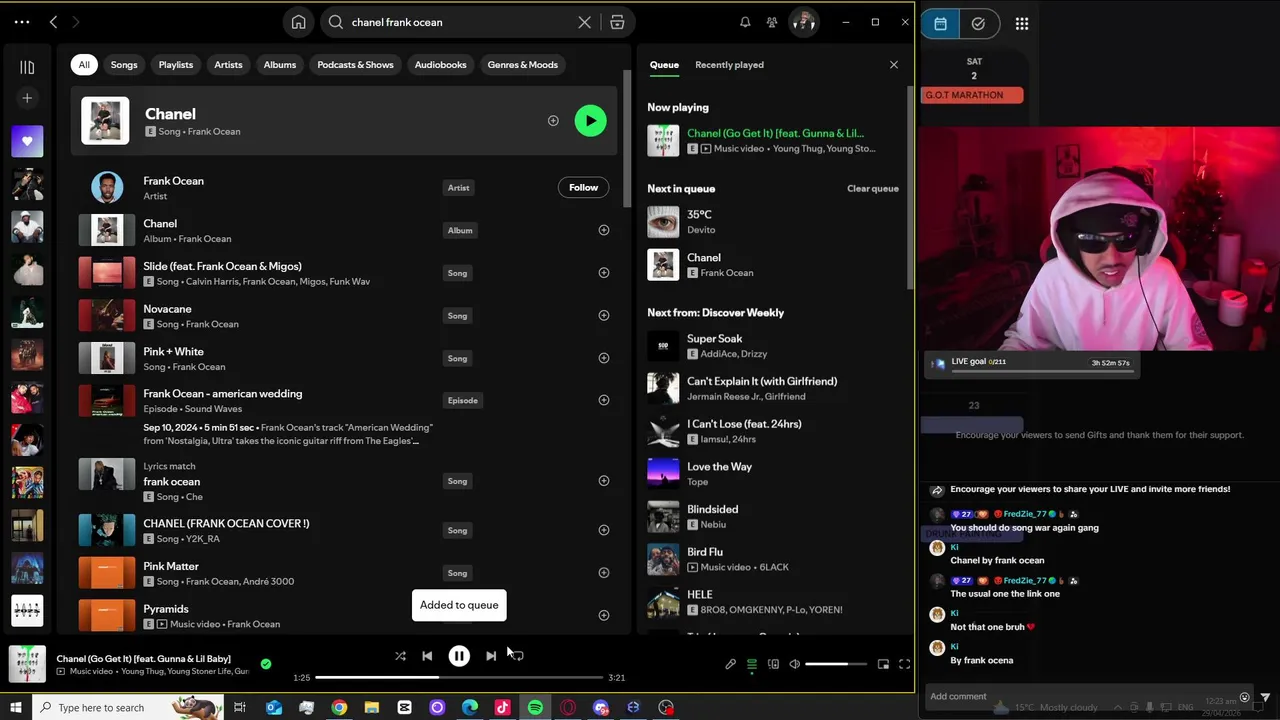Open Browse icon next to search bar

[617, 22]
